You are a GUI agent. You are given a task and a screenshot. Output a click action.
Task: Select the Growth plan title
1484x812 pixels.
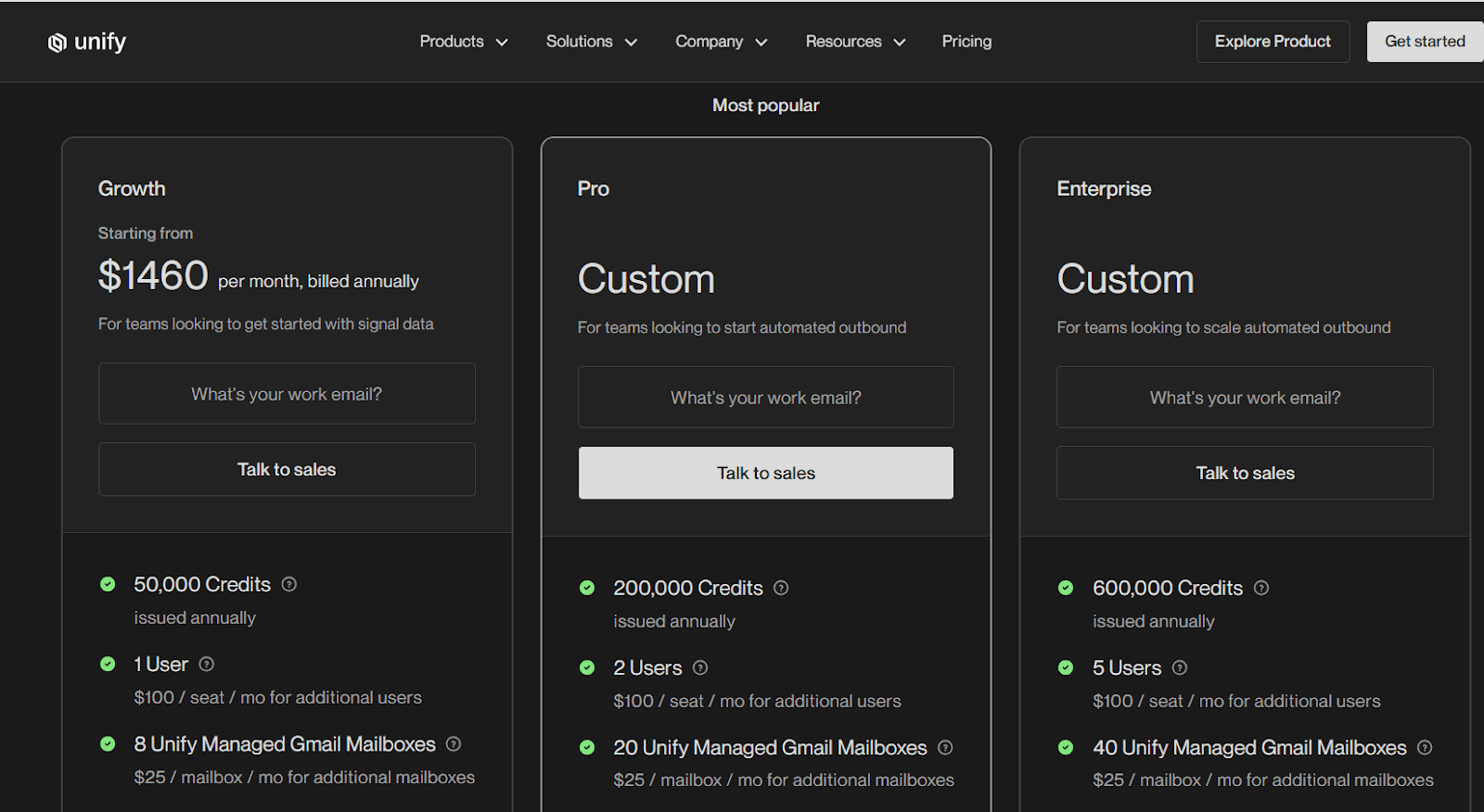[x=132, y=188]
